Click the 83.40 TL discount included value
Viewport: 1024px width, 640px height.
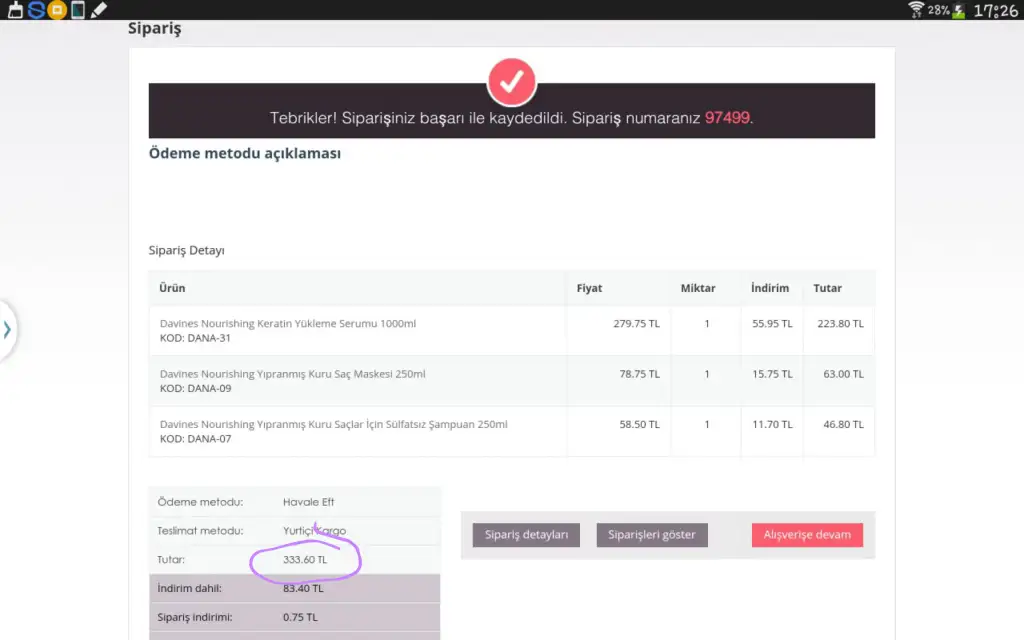coord(303,588)
